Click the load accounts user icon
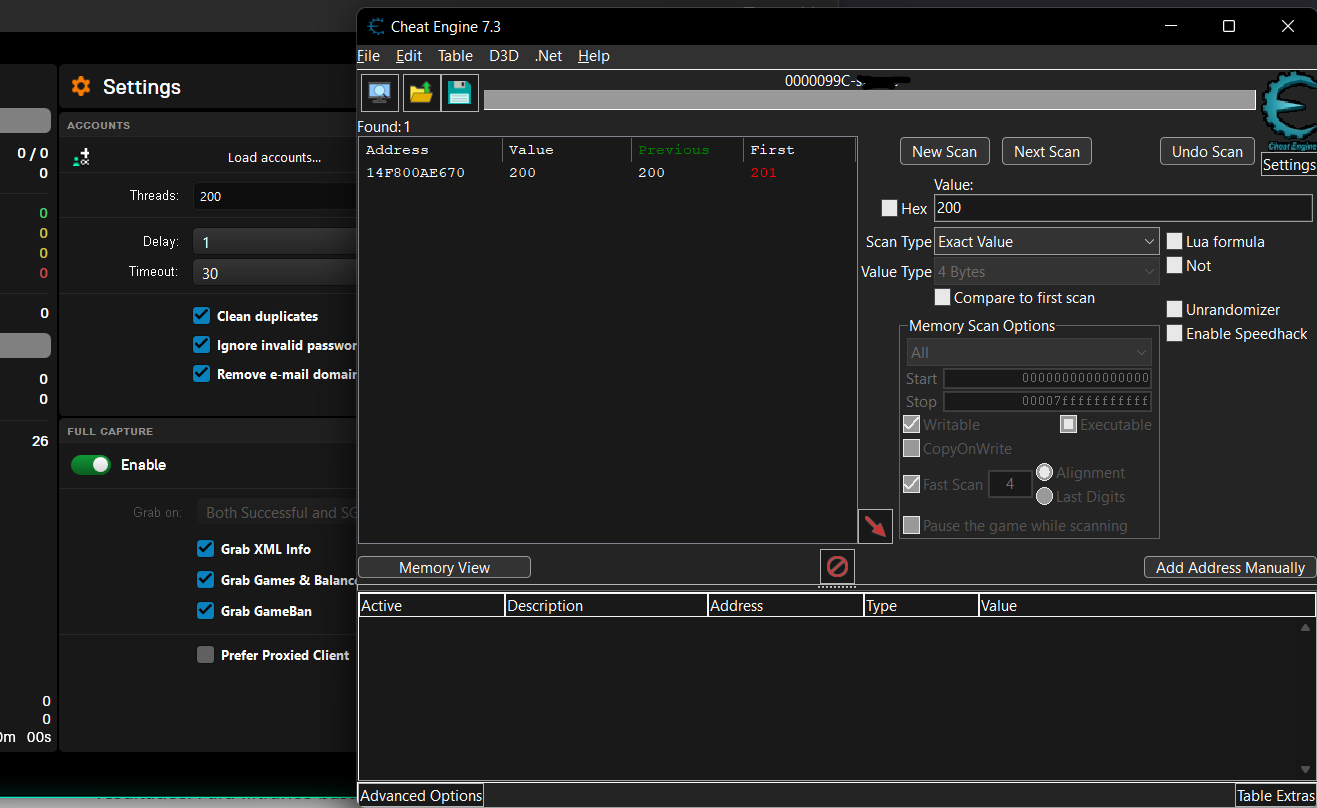Screen dimensions: 1317x808 coord(82,157)
